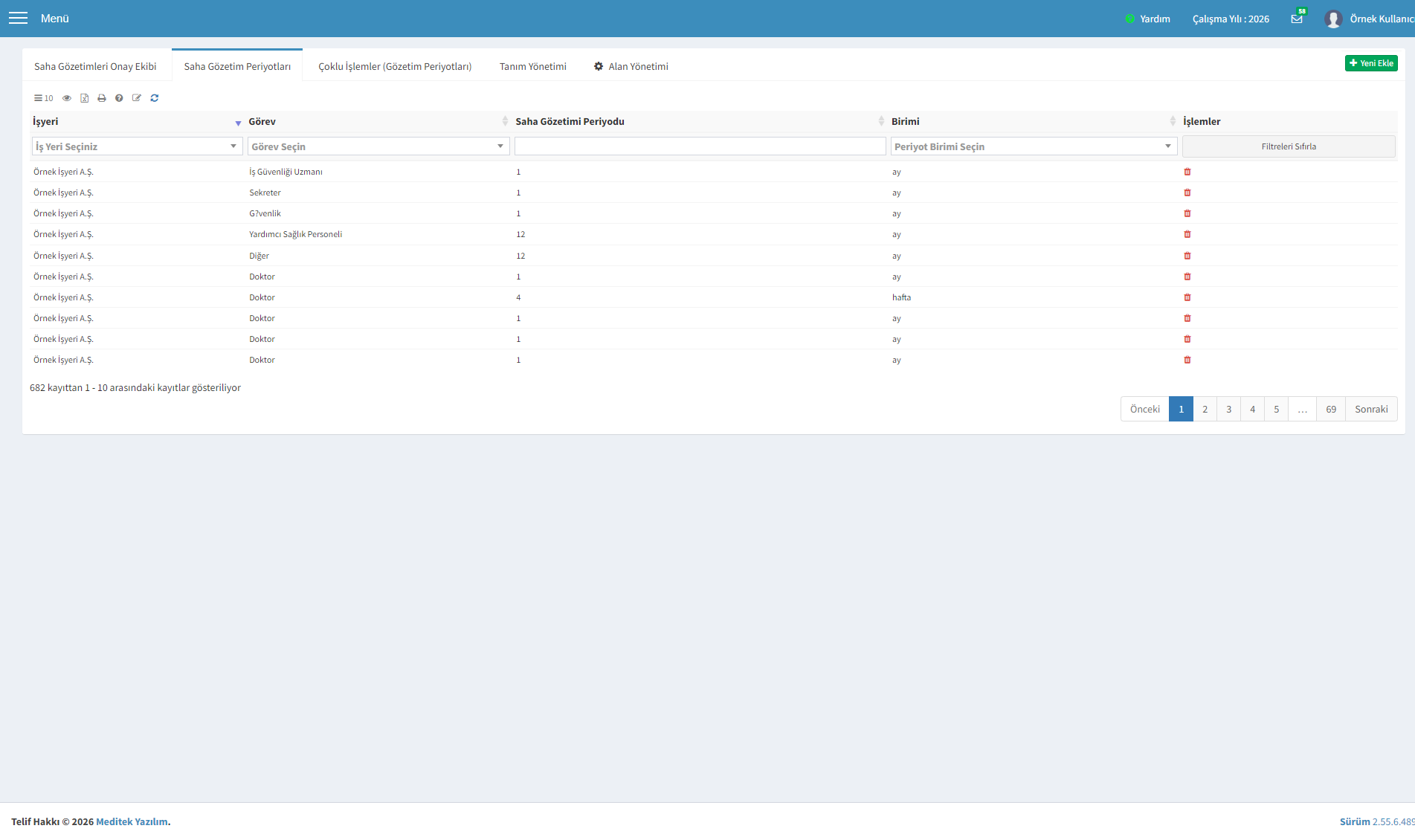Toggle column visibility with eye icon
Viewport: 1415px width, 840px height.
coord(67,98)
